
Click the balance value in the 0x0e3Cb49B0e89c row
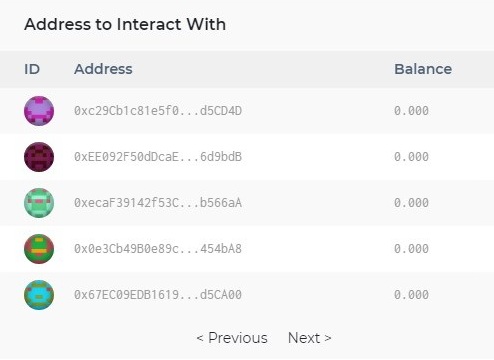coord(411,249)
